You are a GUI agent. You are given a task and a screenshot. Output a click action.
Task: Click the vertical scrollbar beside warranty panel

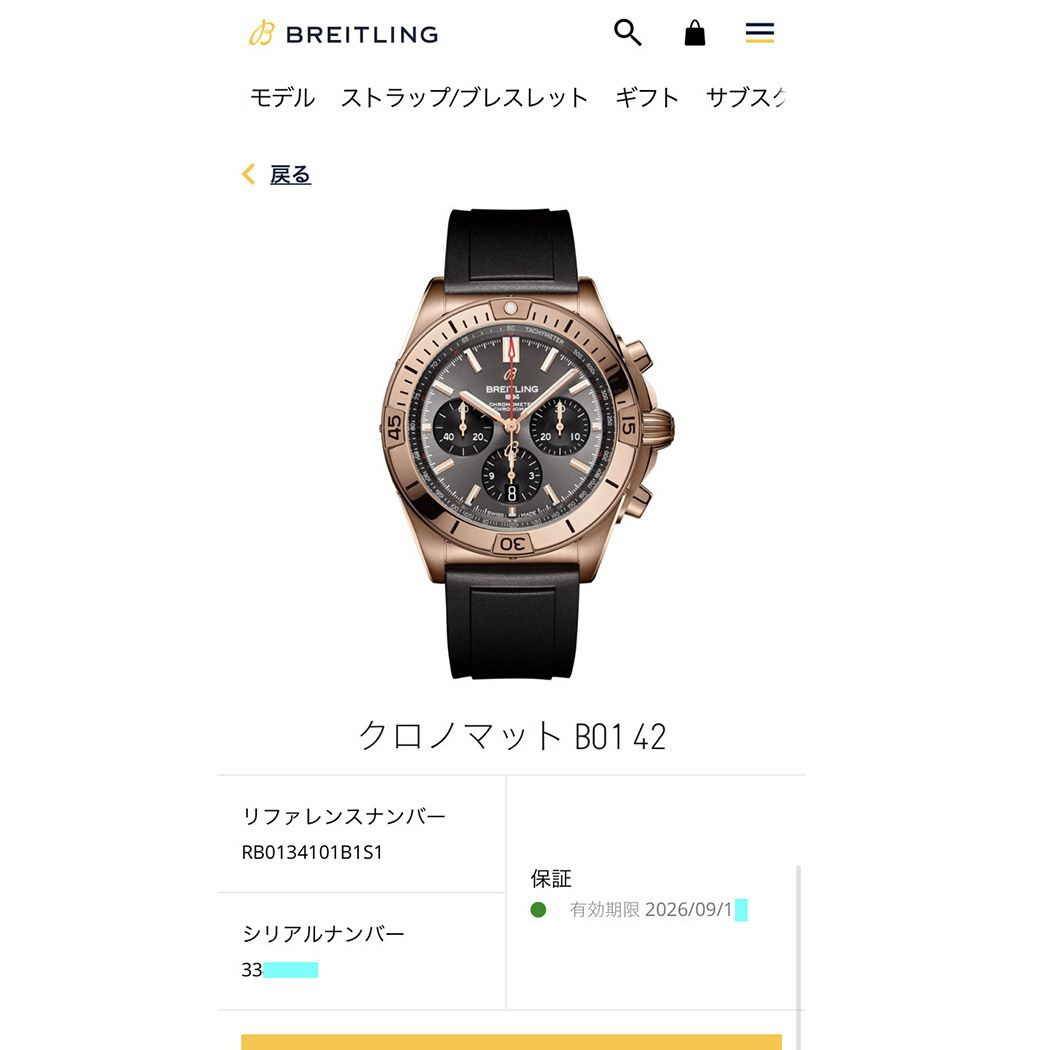pos(798,957)
